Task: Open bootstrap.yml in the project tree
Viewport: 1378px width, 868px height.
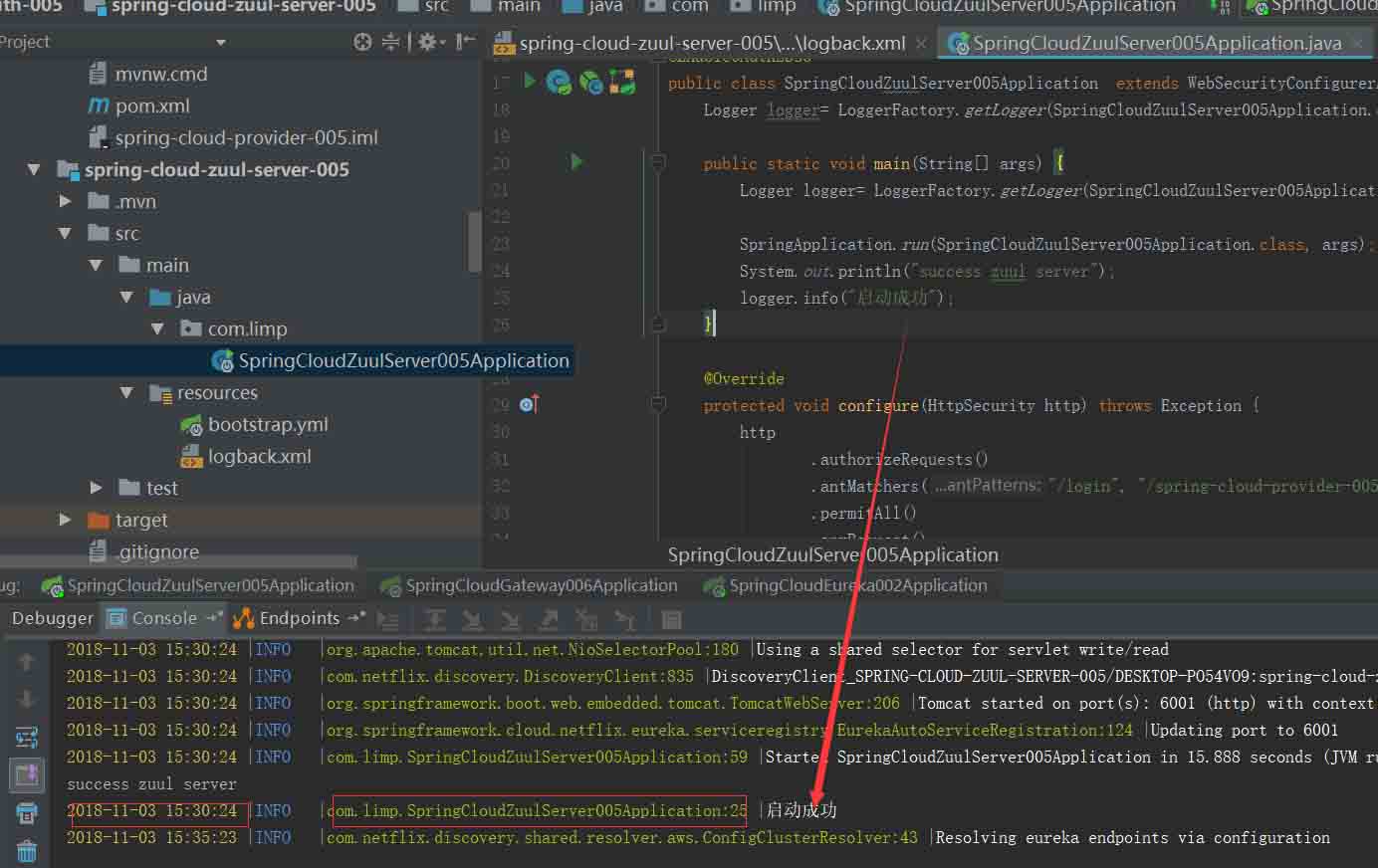Action: point(267,425)
